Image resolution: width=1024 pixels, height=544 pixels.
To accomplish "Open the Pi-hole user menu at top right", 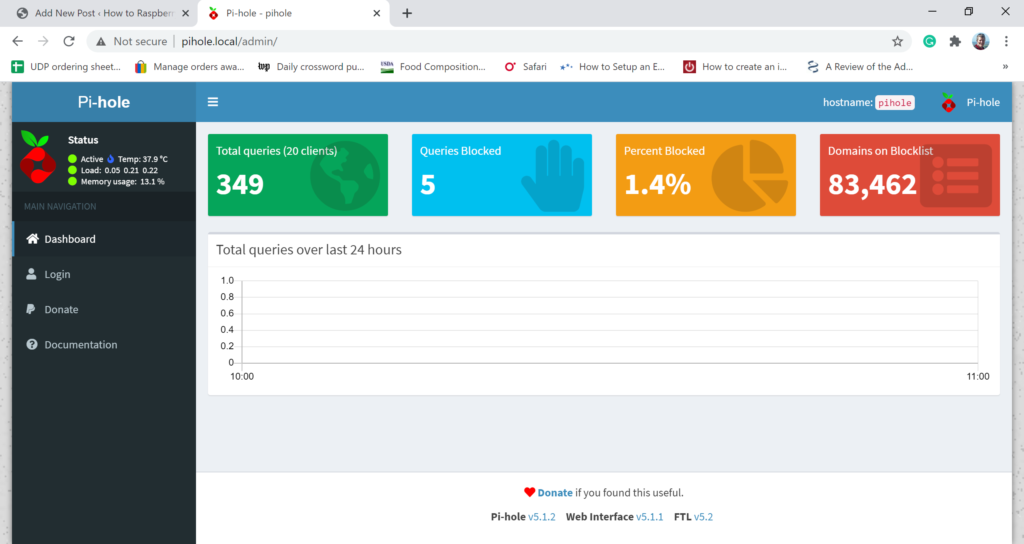I will [x=970, y=103].
